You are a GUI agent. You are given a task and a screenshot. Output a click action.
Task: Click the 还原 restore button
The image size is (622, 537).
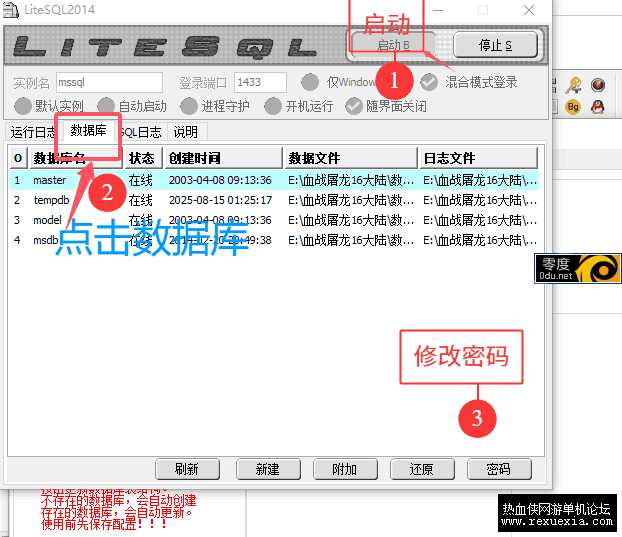coord(421,469)
